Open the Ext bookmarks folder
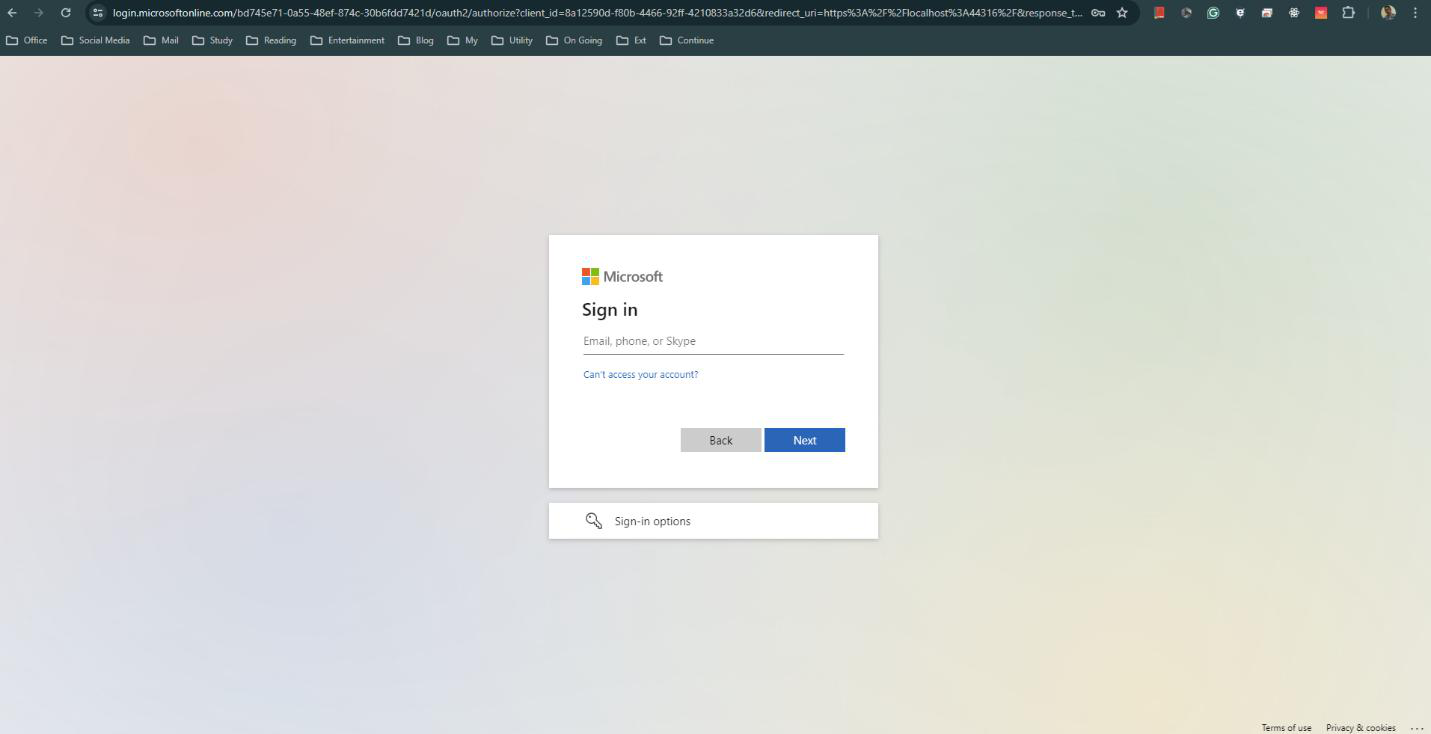The image size is (1431, 734). (631, 41)
